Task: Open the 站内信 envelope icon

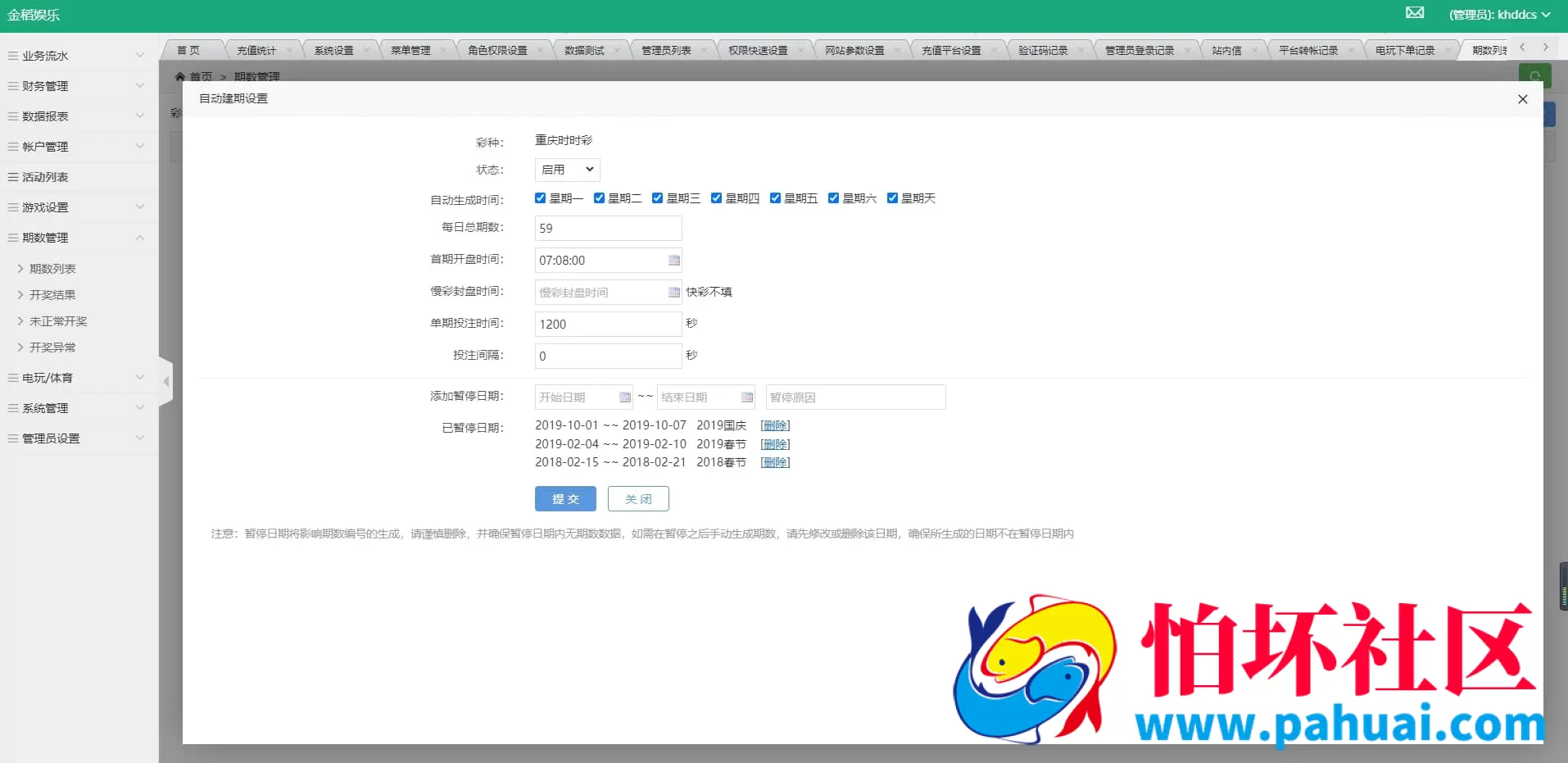Action: pyautogui.click(x=1414, y=13)
